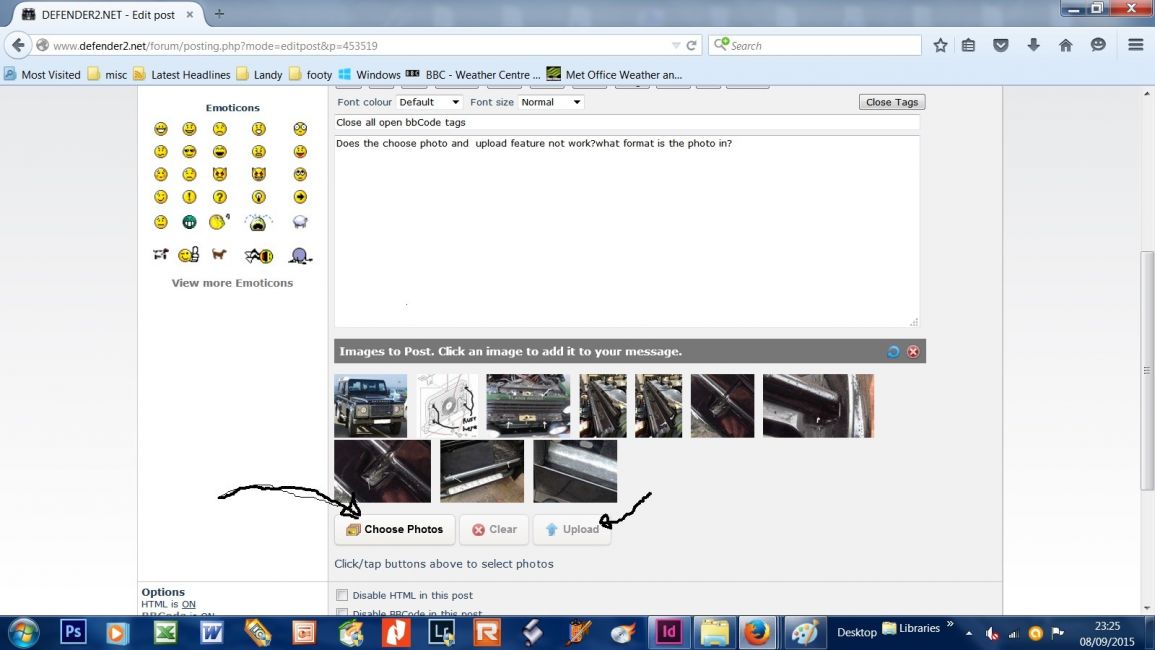The image size is (1155, 650).
Task: Insert the green sick-face emoticon
Action: click(189, 222)
